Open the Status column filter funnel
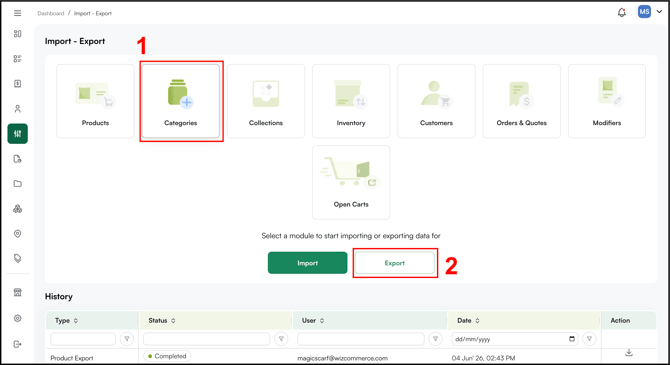Viewport: 670px width, 365px height. coord(281,339)
